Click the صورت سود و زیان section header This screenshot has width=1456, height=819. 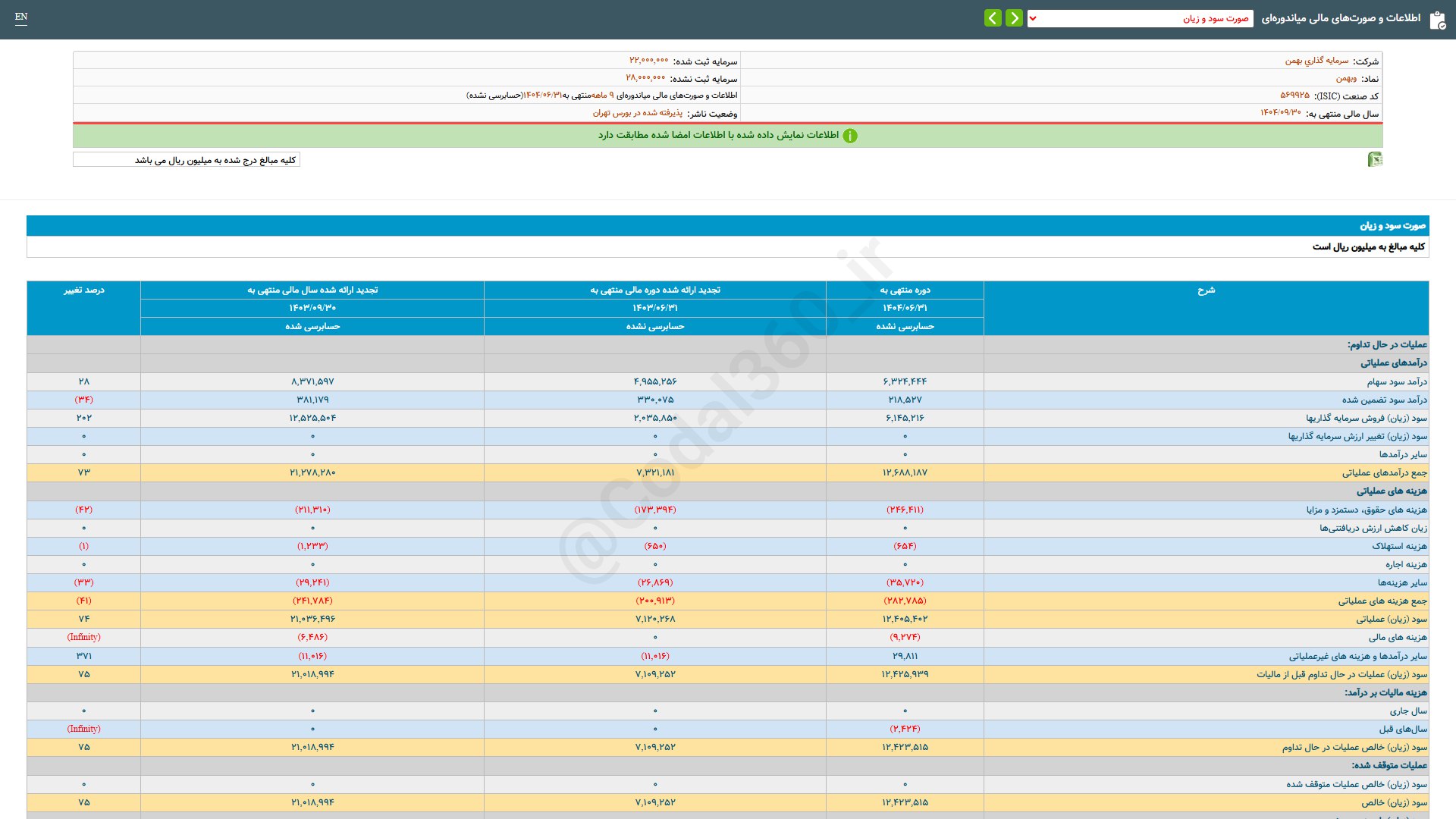[x=1392, y=226]
